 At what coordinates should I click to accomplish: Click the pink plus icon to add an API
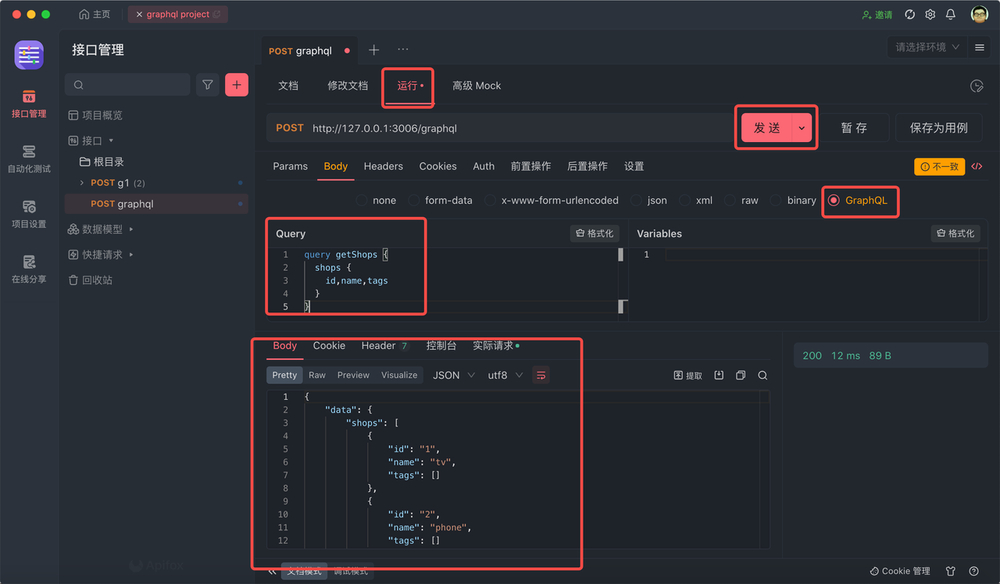click(236, 85)
